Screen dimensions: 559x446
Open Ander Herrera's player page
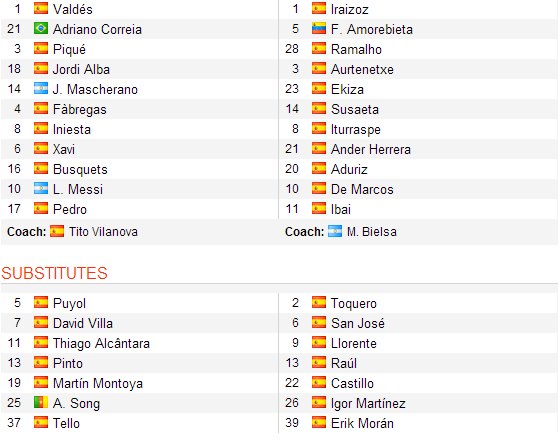(x=371, y=149)
